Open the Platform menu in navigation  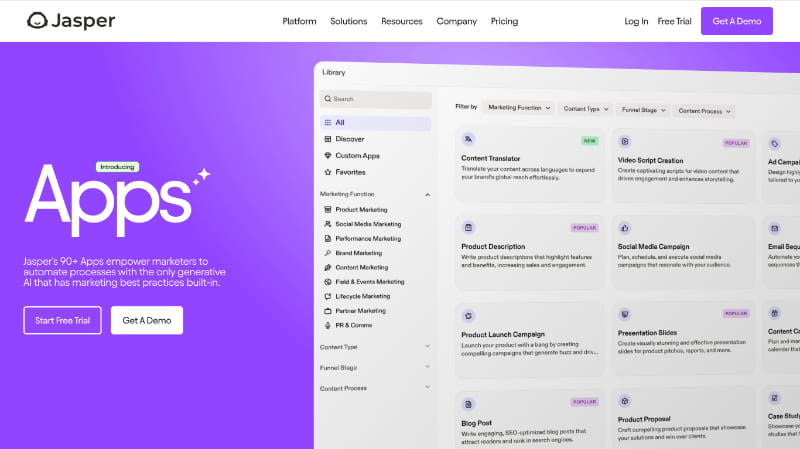click(x=299, y=21)
